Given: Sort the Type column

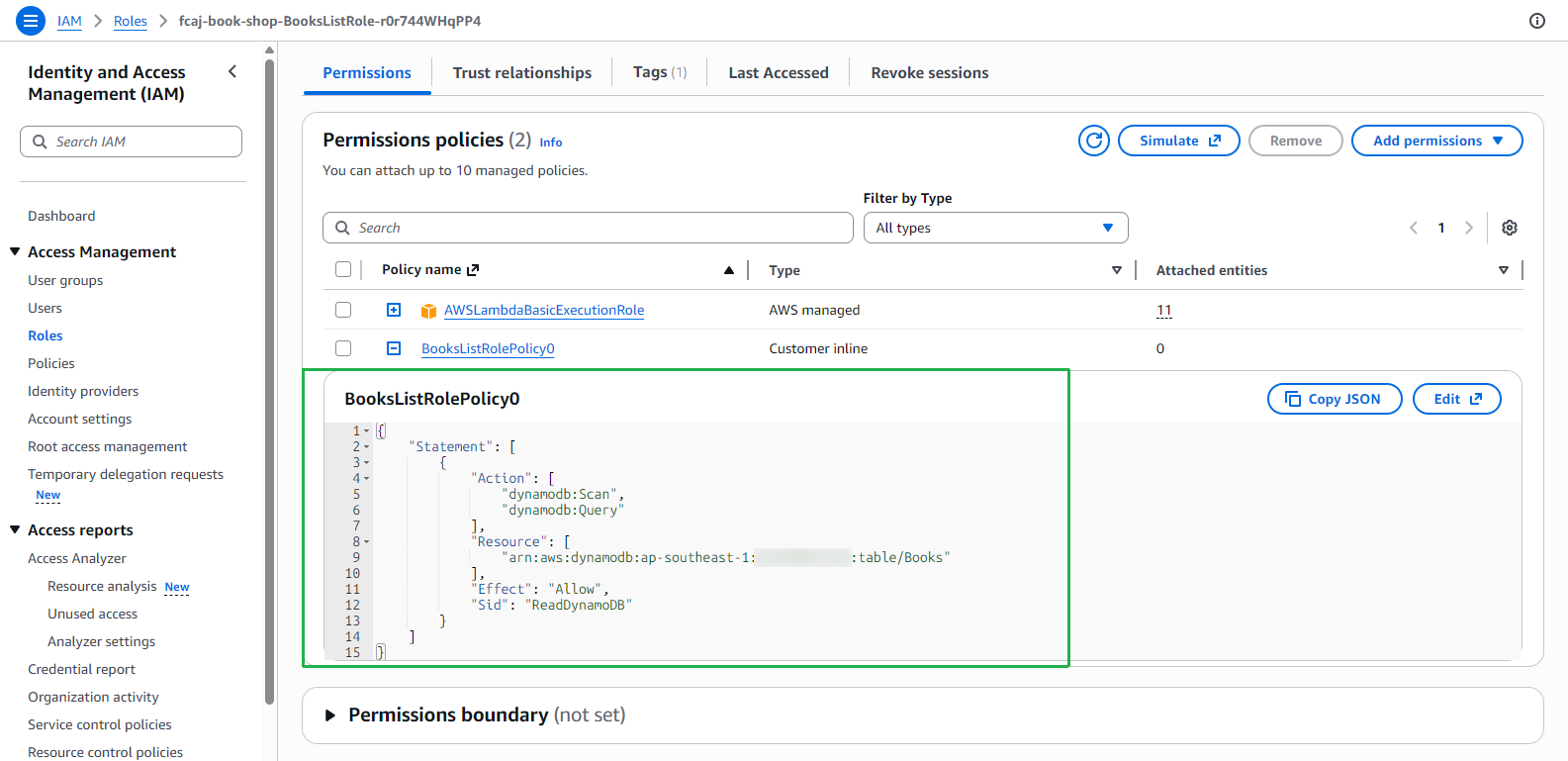Looking at the screenshot, I should click(x=1117, y=270).
